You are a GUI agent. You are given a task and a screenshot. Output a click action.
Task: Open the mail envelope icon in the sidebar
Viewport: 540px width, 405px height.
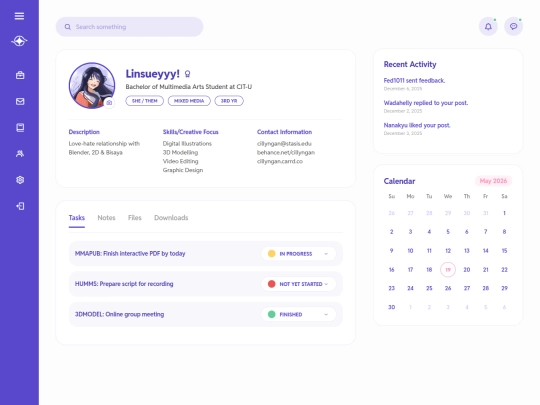tap(20, 101)
